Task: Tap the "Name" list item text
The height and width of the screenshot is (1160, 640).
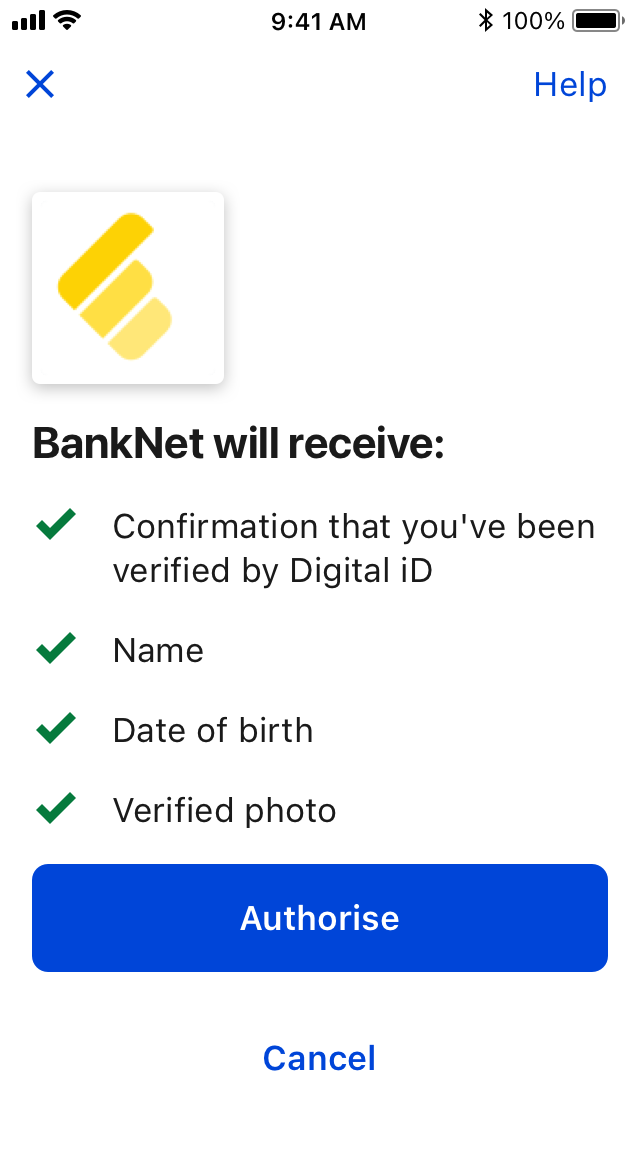Action: 158,651
